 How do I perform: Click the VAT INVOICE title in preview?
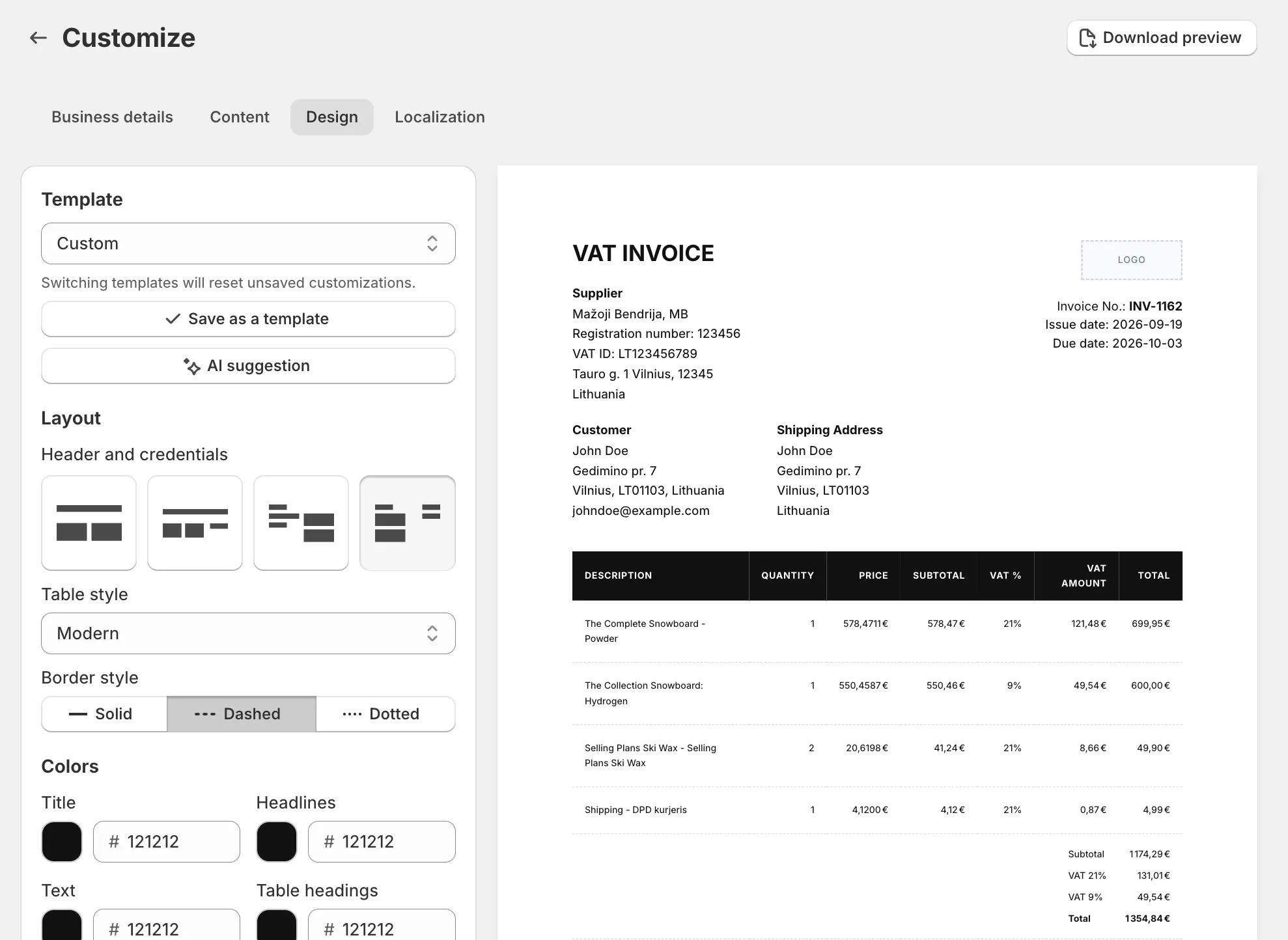643,253
